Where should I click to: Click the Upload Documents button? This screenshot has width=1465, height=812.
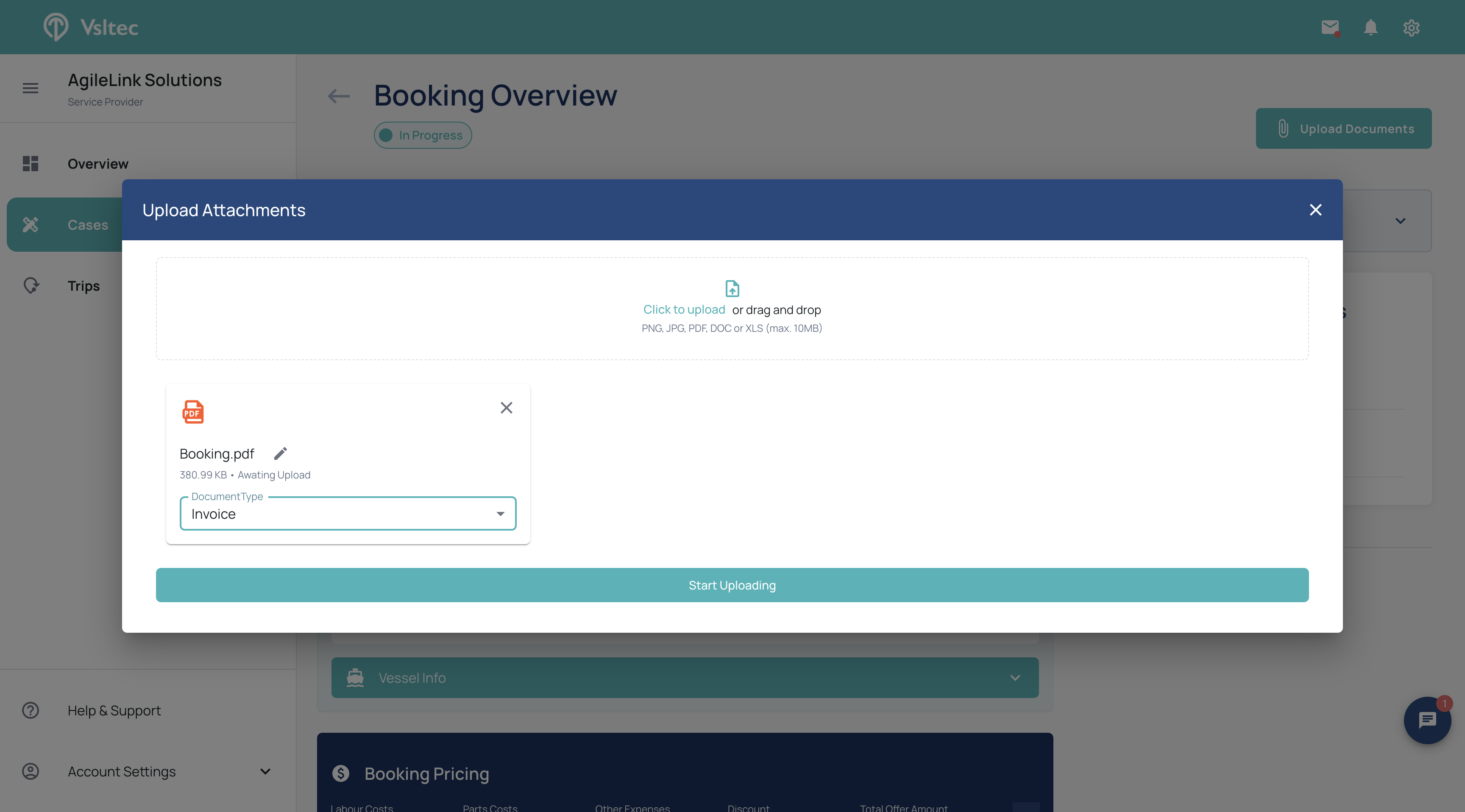coord(1343,128)
